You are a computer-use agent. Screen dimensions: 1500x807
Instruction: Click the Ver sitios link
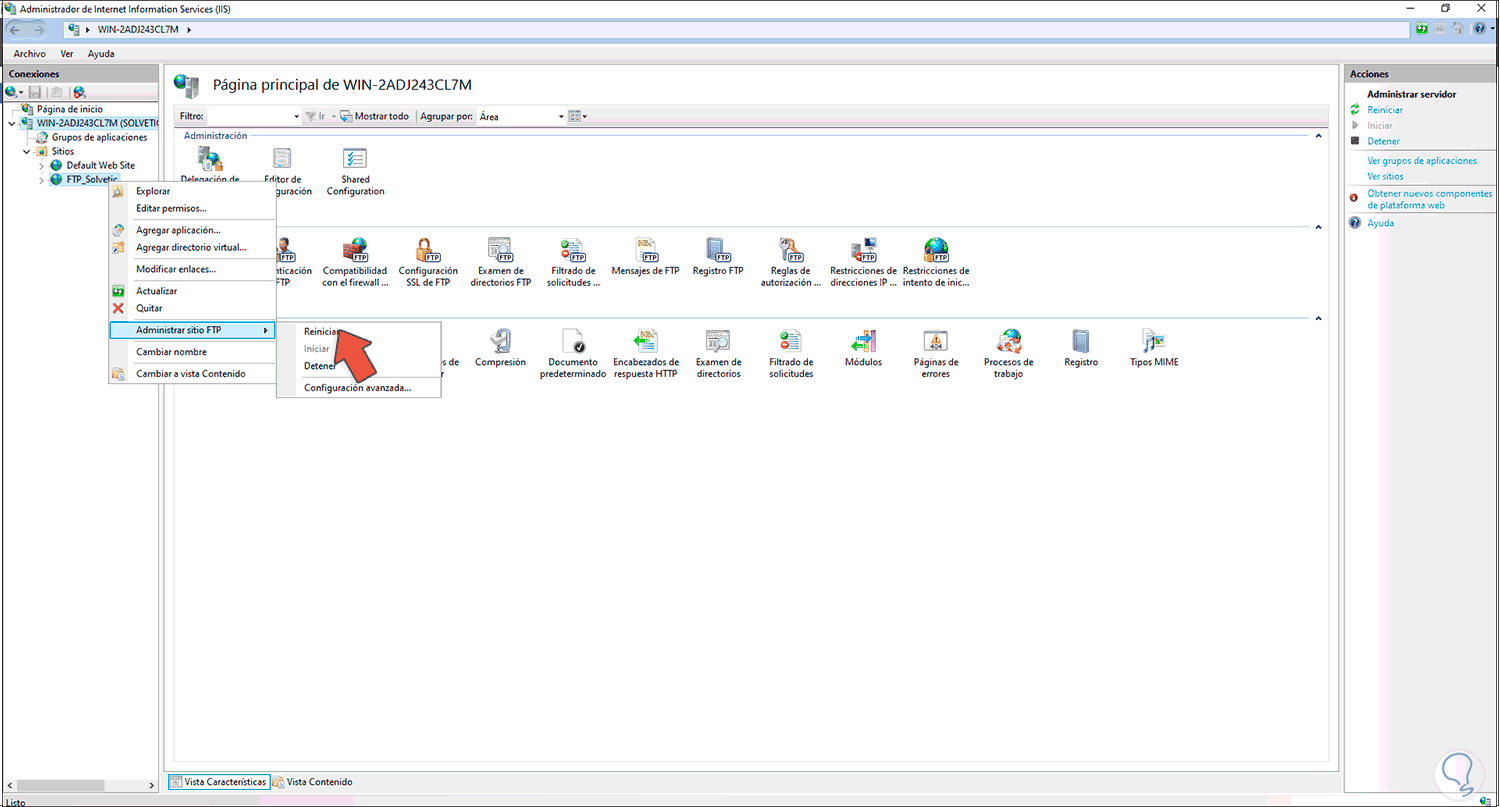pyautogui.click(x=1385, y=176)
